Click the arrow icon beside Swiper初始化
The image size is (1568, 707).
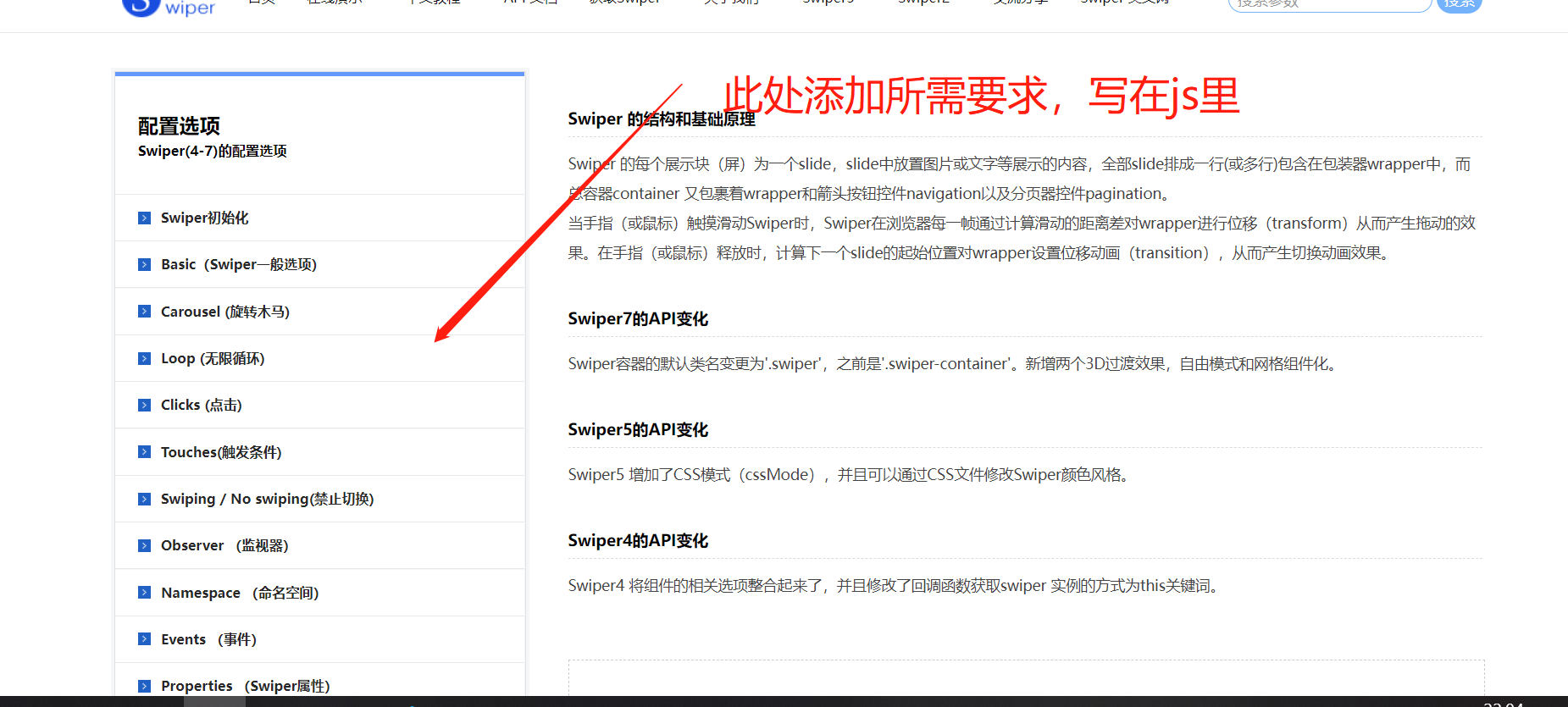click(144, 218)
